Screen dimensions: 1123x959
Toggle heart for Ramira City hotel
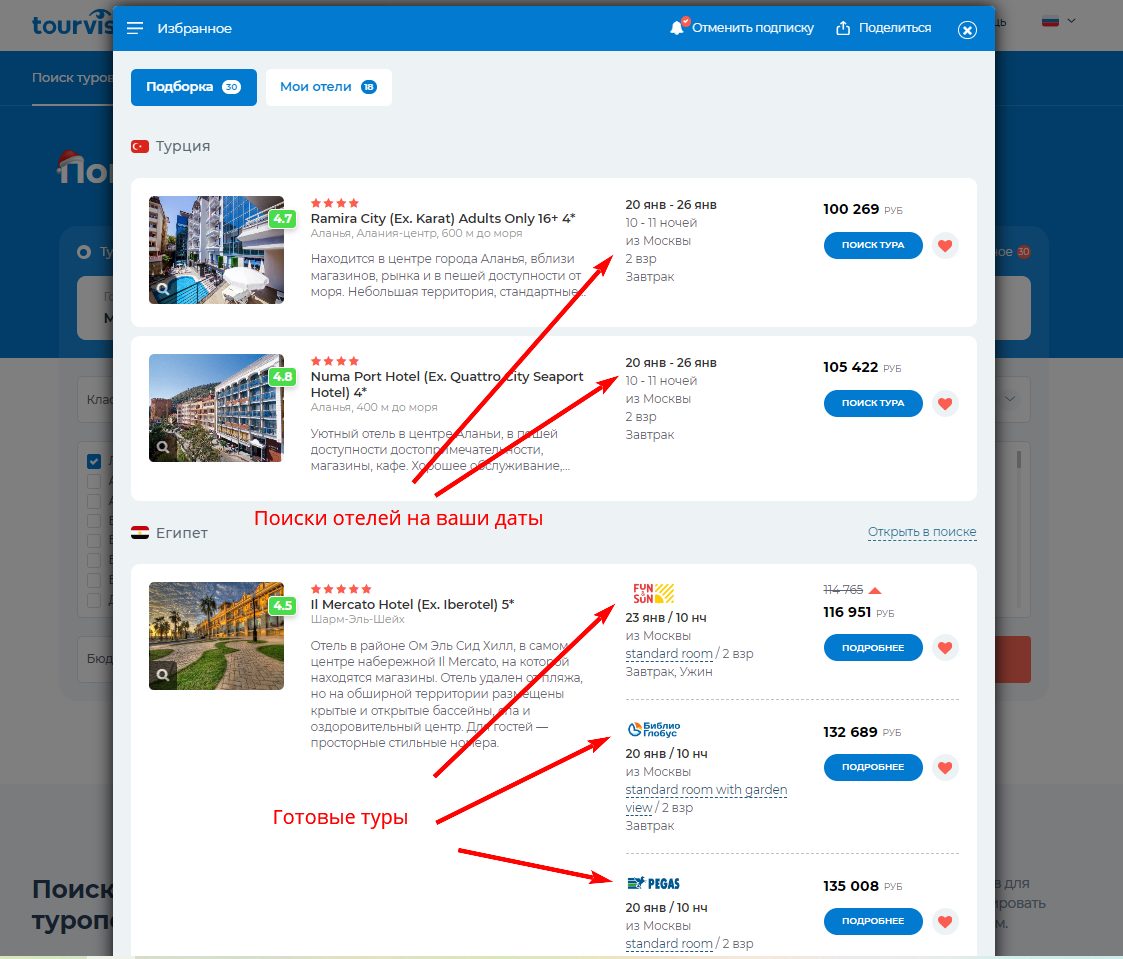[x=945, y=246]
